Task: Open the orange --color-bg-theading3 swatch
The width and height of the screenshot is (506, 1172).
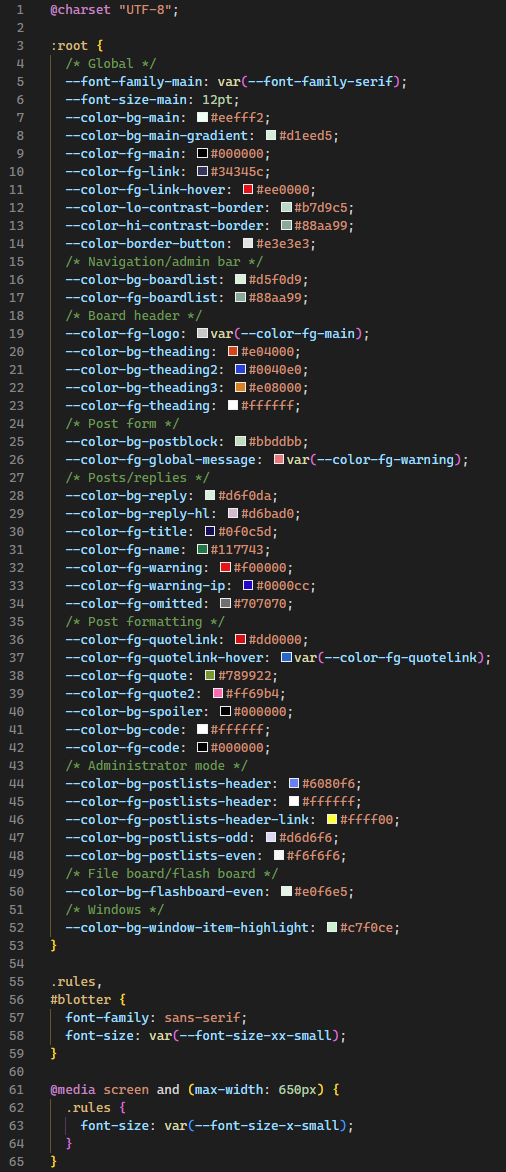Action: 241,387
